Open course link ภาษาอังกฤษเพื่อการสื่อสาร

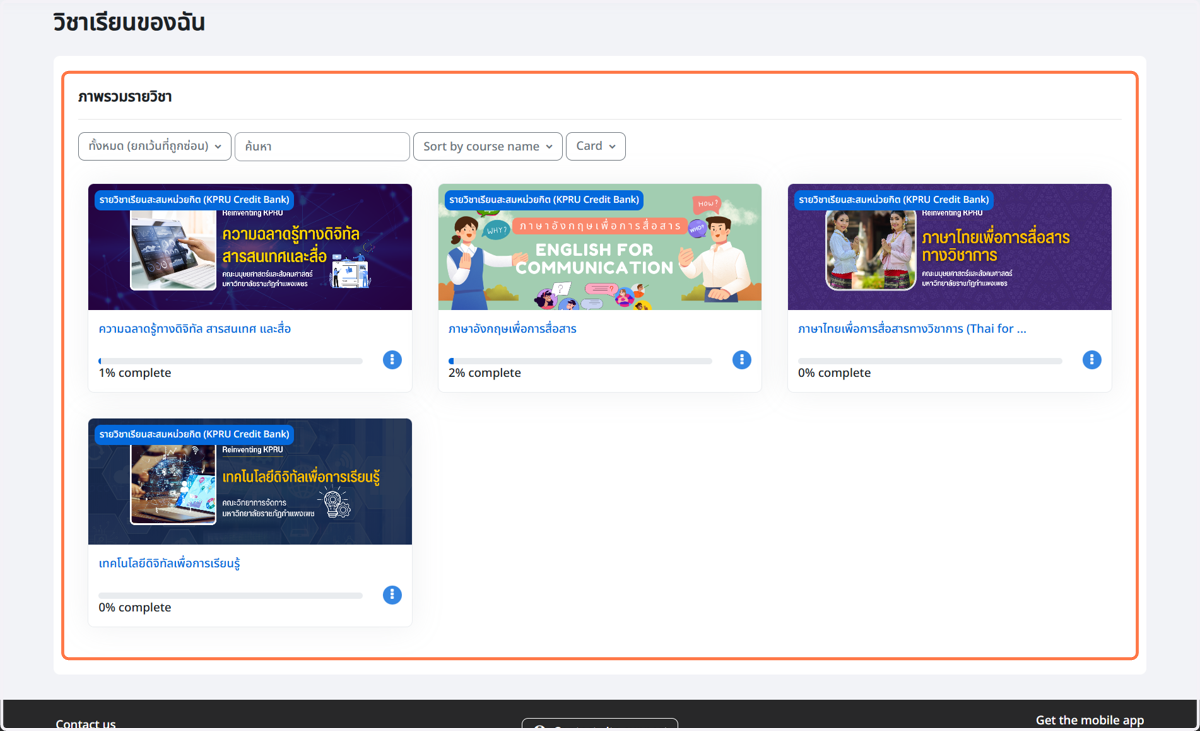(x=513, y=328)
